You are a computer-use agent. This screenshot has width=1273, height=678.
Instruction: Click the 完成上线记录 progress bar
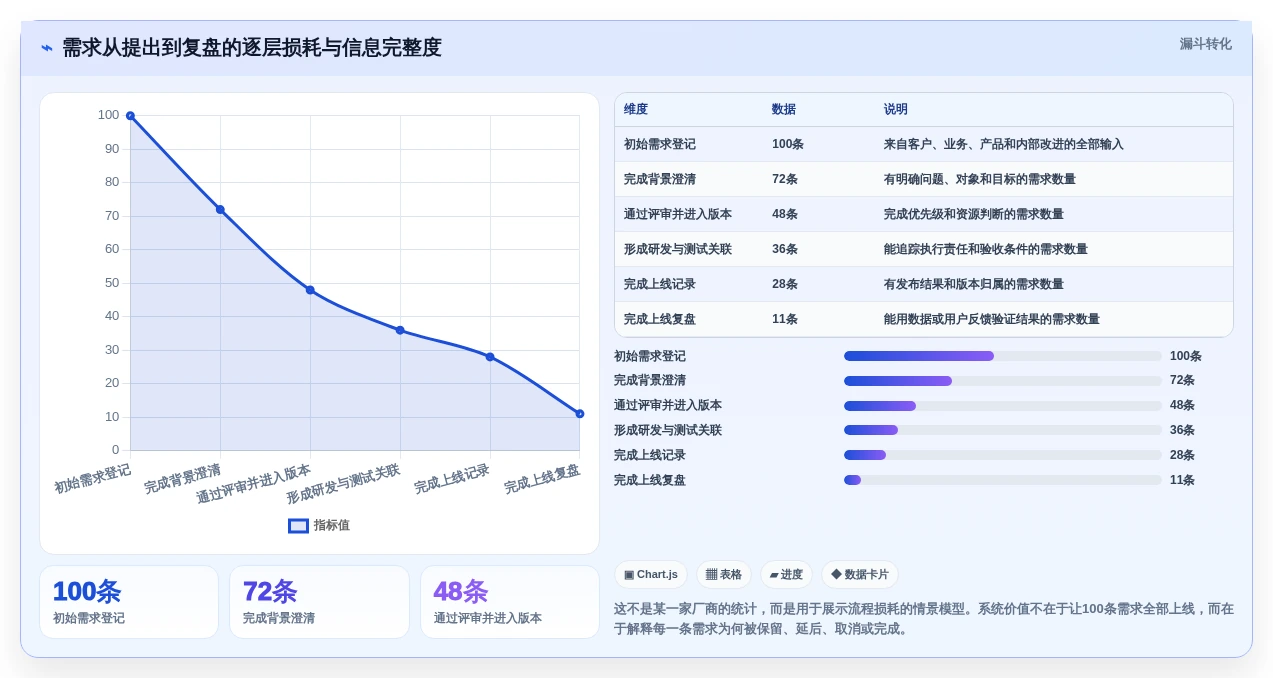point(1003,455)
